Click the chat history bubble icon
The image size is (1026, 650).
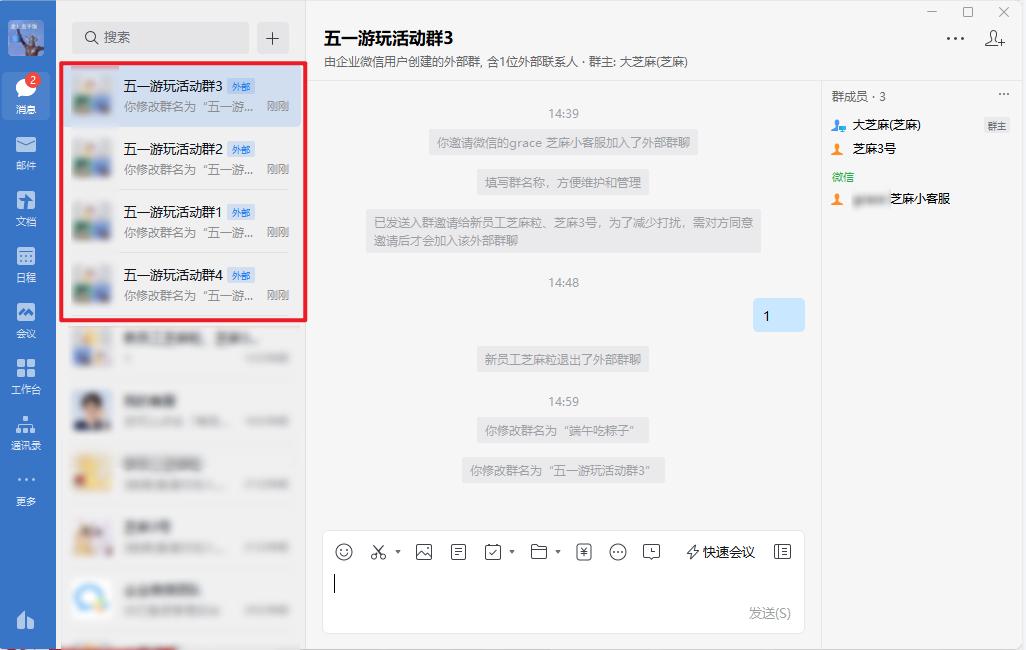[652, 551]
